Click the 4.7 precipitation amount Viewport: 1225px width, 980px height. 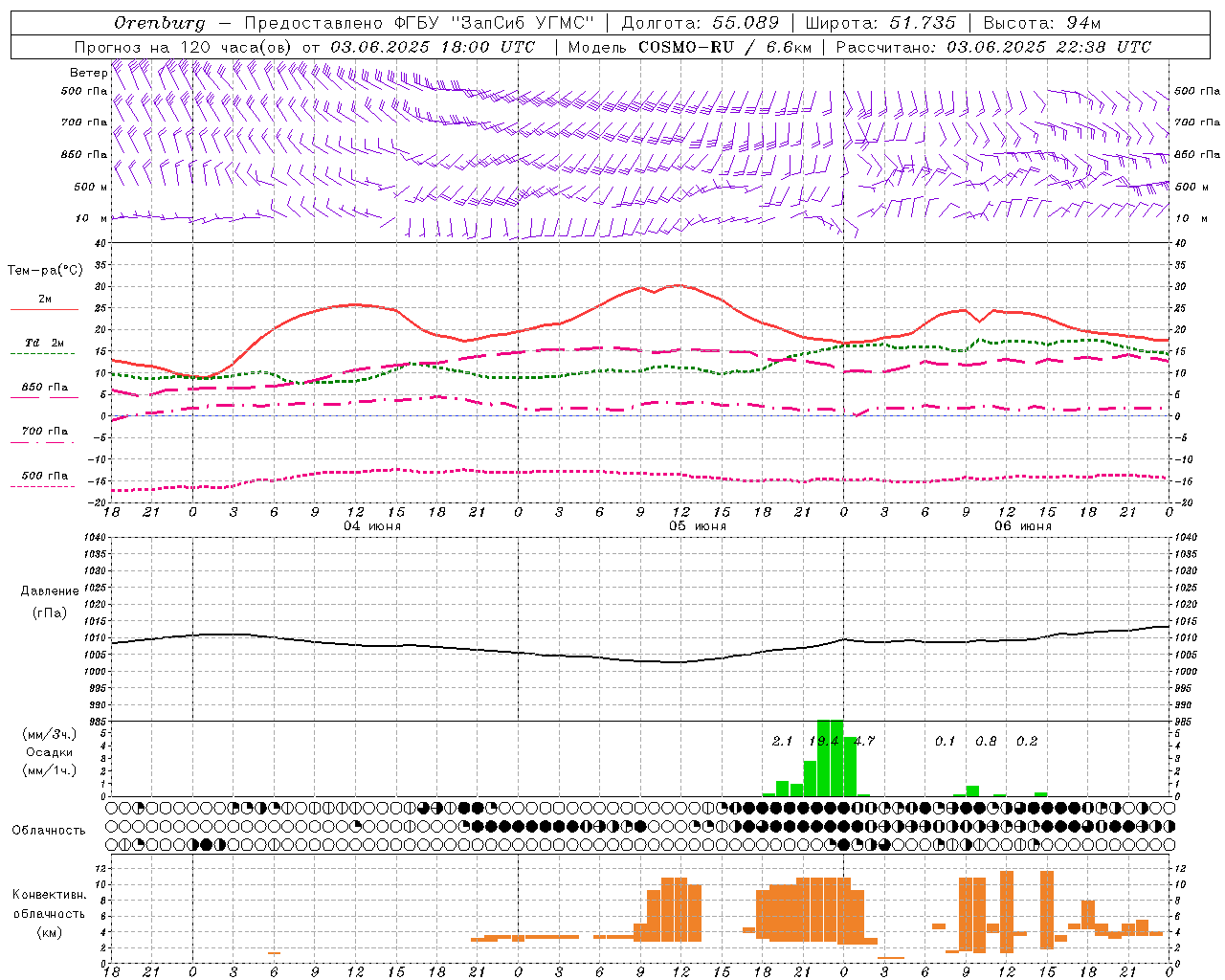point(864,742)
